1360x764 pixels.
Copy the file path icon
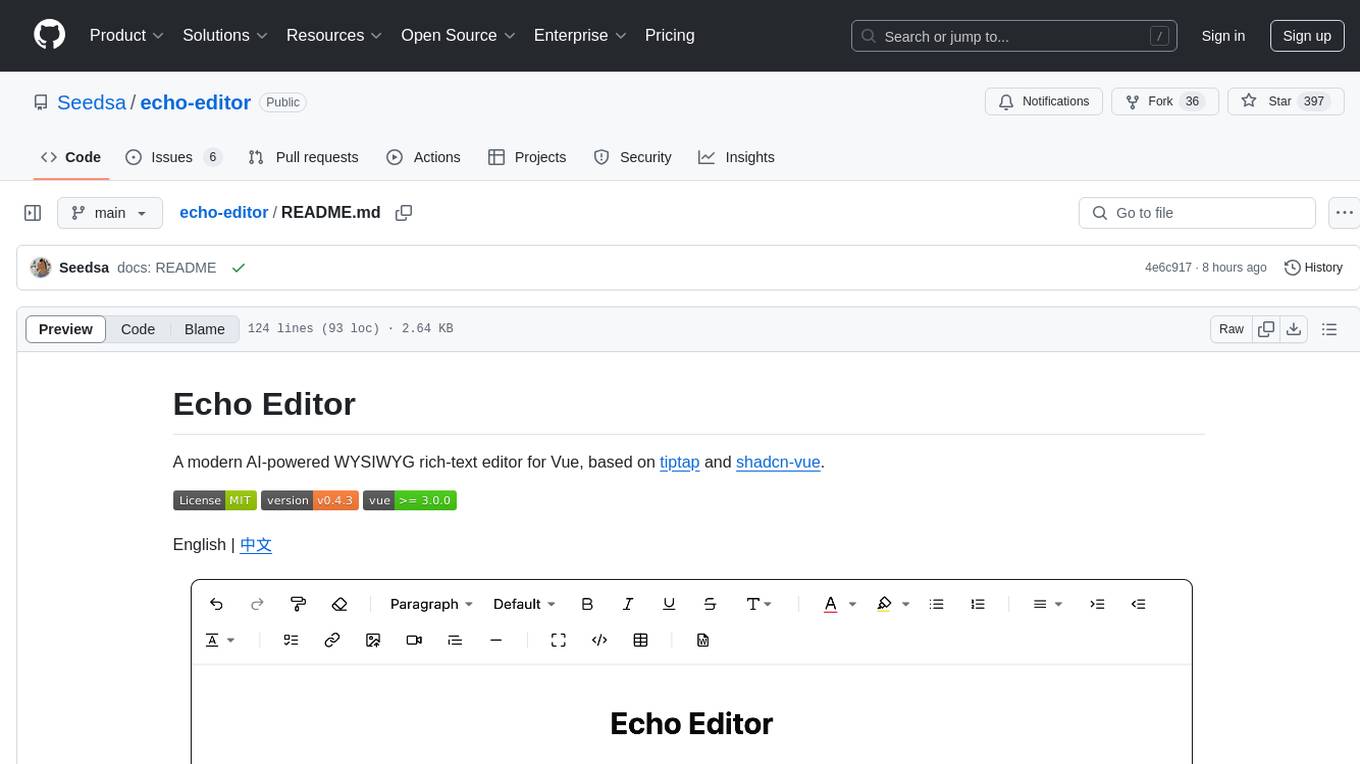[x=404, y=213]
